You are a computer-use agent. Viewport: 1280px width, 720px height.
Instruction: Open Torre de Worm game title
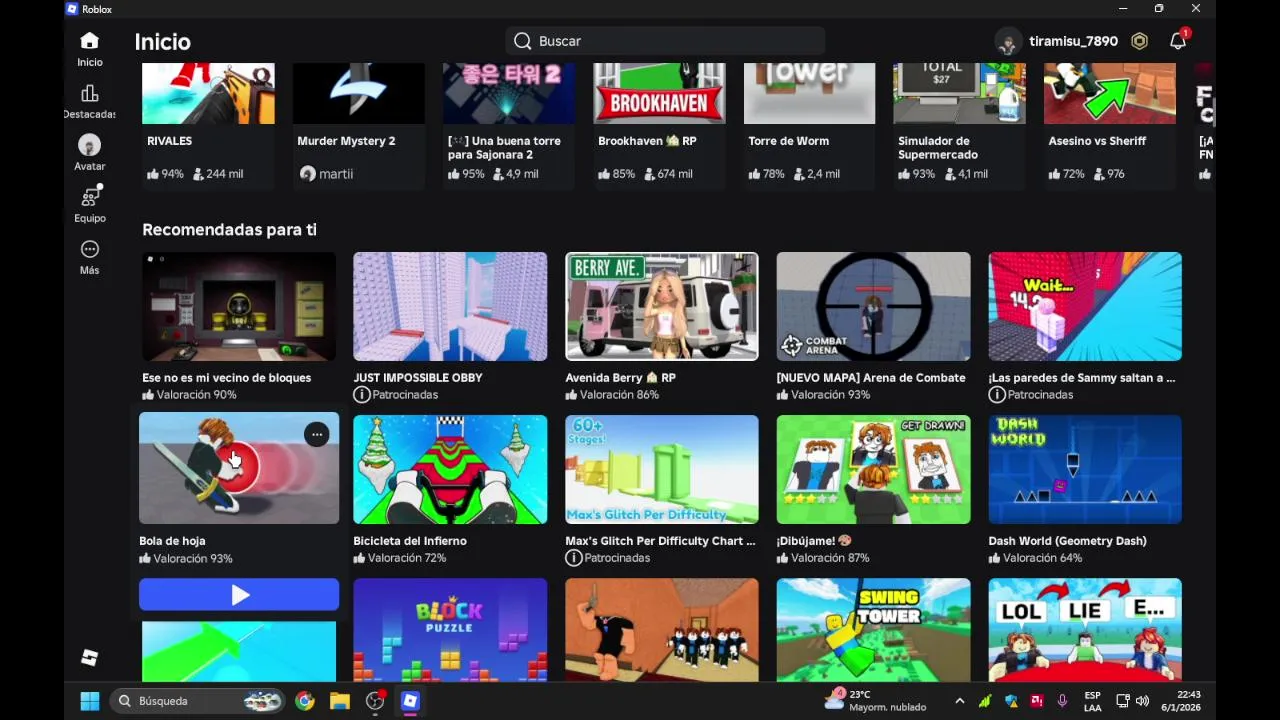pos(788,141)
